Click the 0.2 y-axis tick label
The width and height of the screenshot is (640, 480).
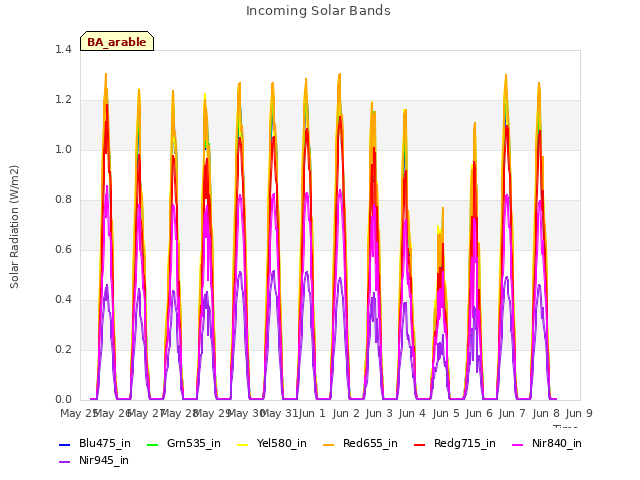point(63,349)
